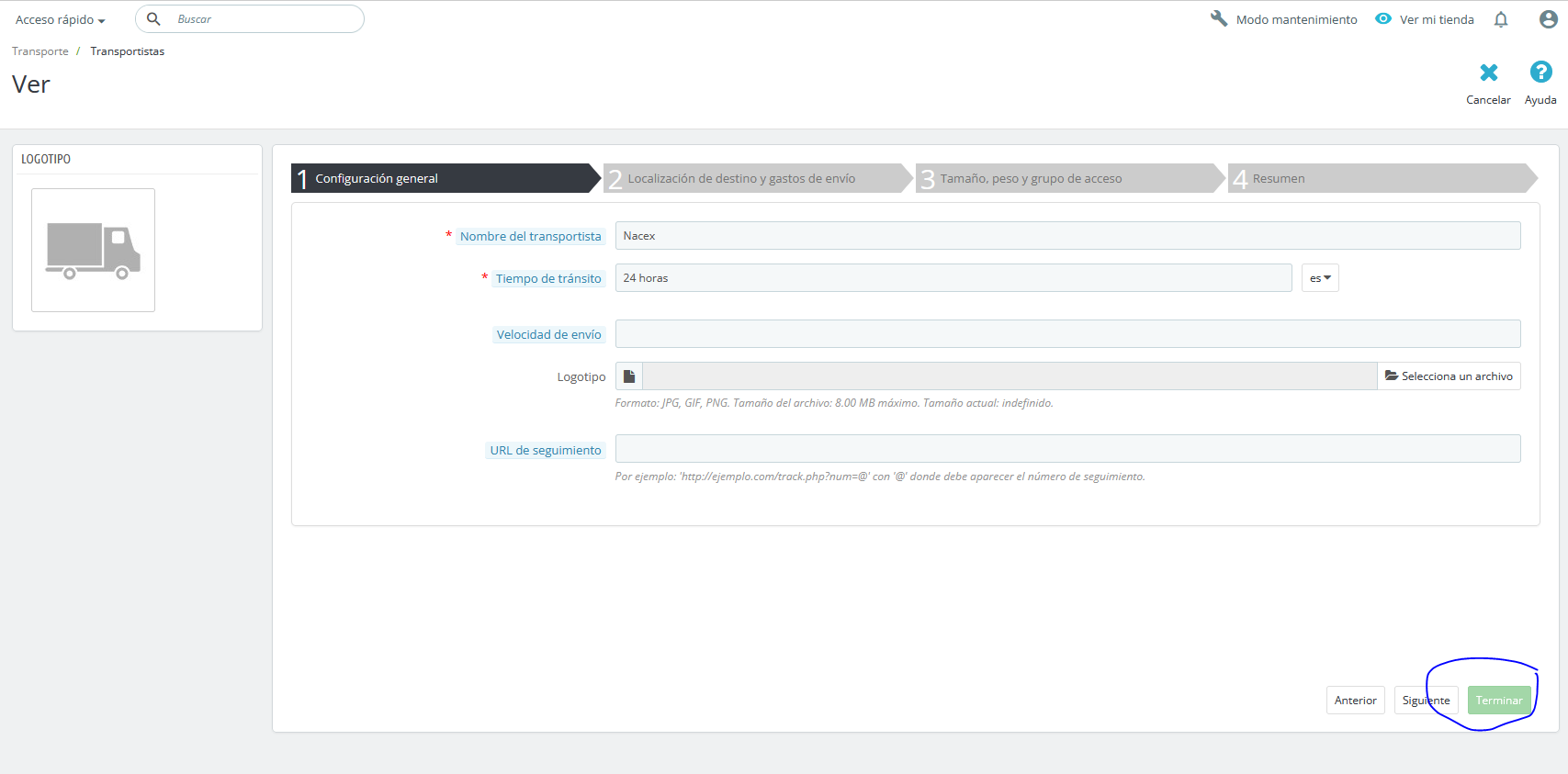Click the Nombre del transportista input field
The height and width of the screenshot is (774, 1568).
1067,236
